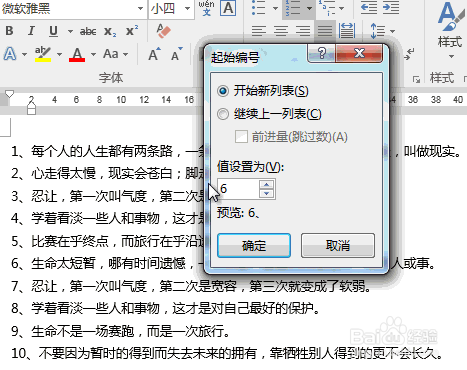Screen dimensions: 467x370
Task: Expand underline style dropdown arrow
Action: coord(70,31)
